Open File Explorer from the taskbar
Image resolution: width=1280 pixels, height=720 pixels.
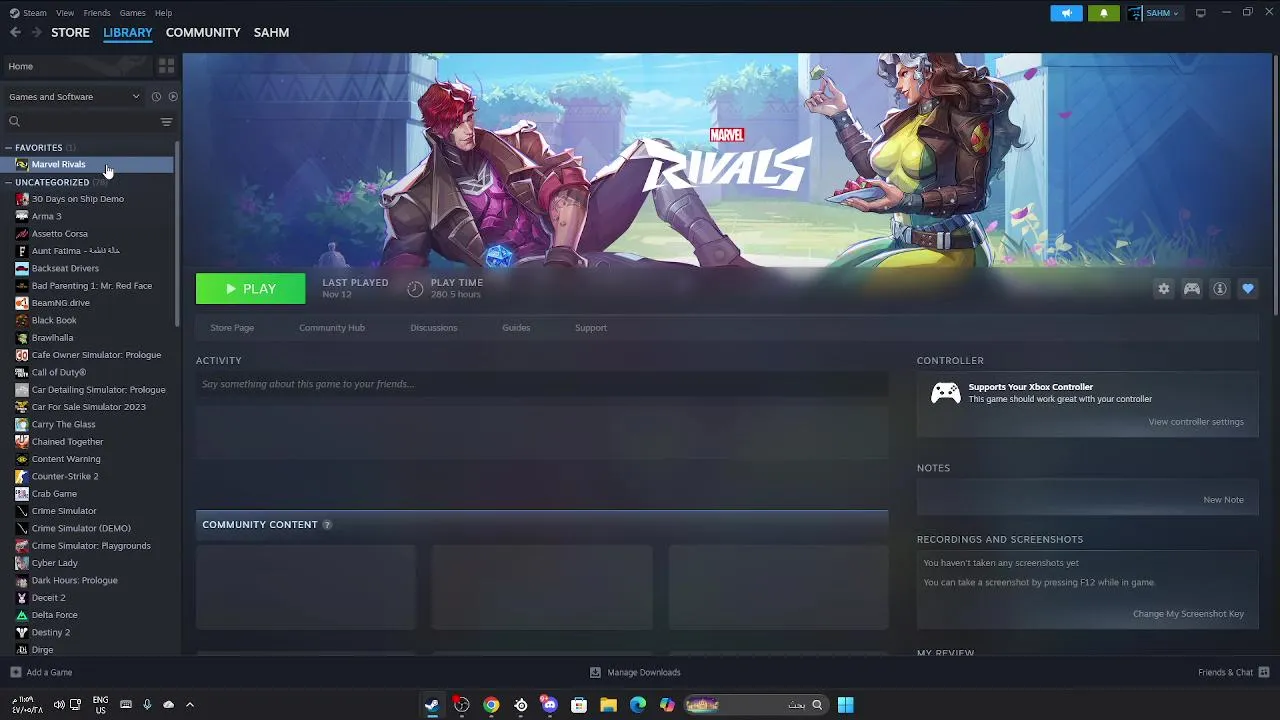(608, 705)
